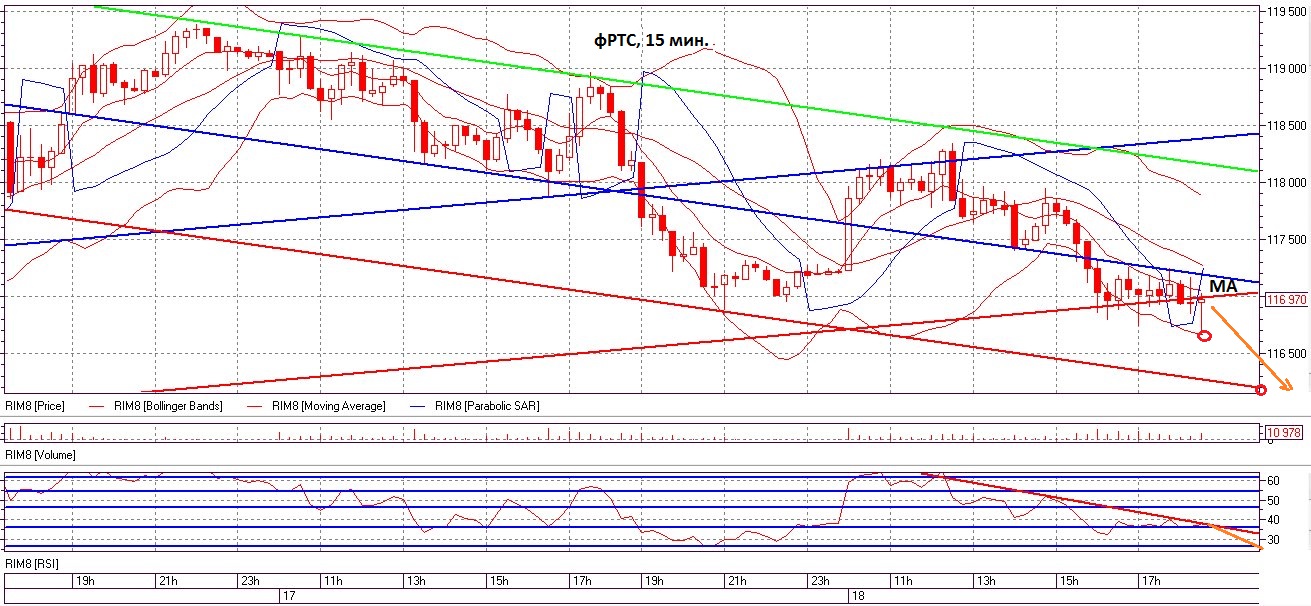Click the 118 000 price axis label
This screenshot has width=1311, height=606.
pyautogui.click(x=1287, y=183)
